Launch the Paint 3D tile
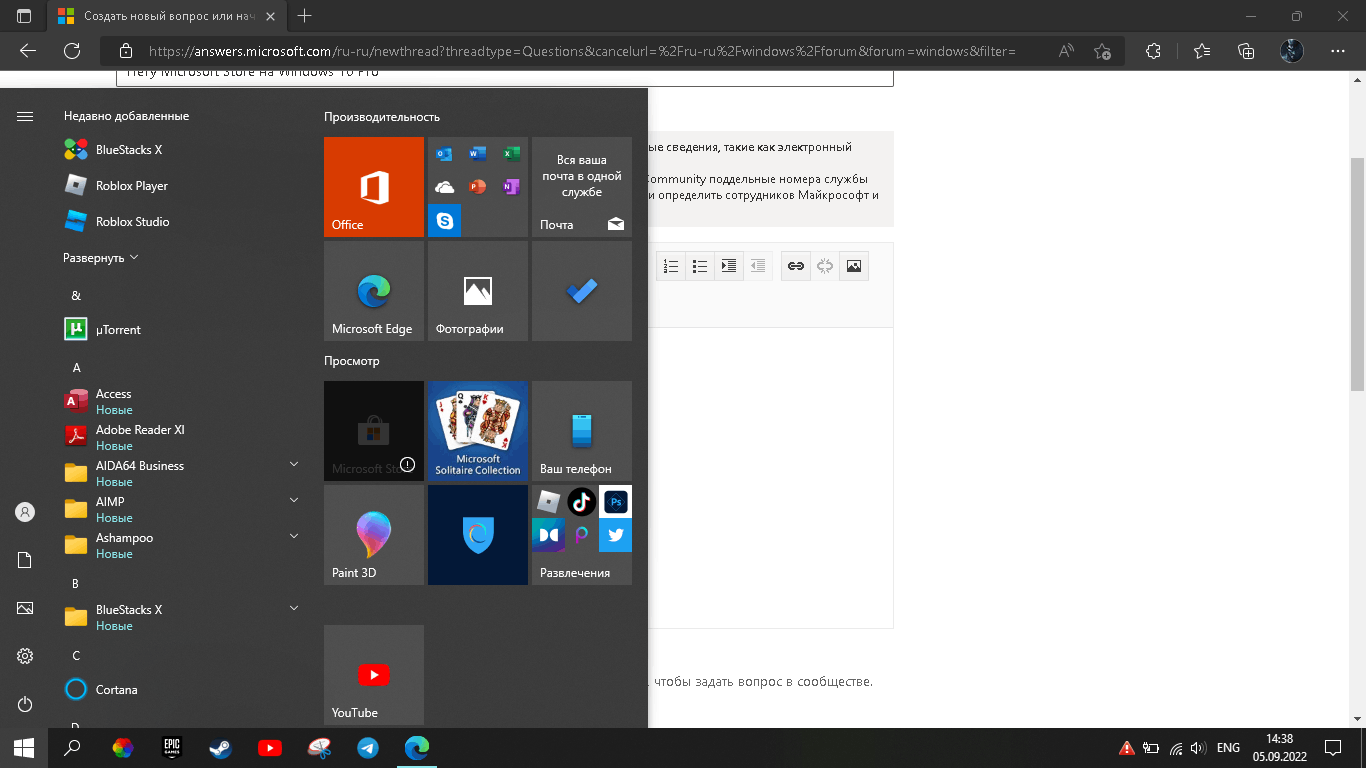 (x=374, y=535)
